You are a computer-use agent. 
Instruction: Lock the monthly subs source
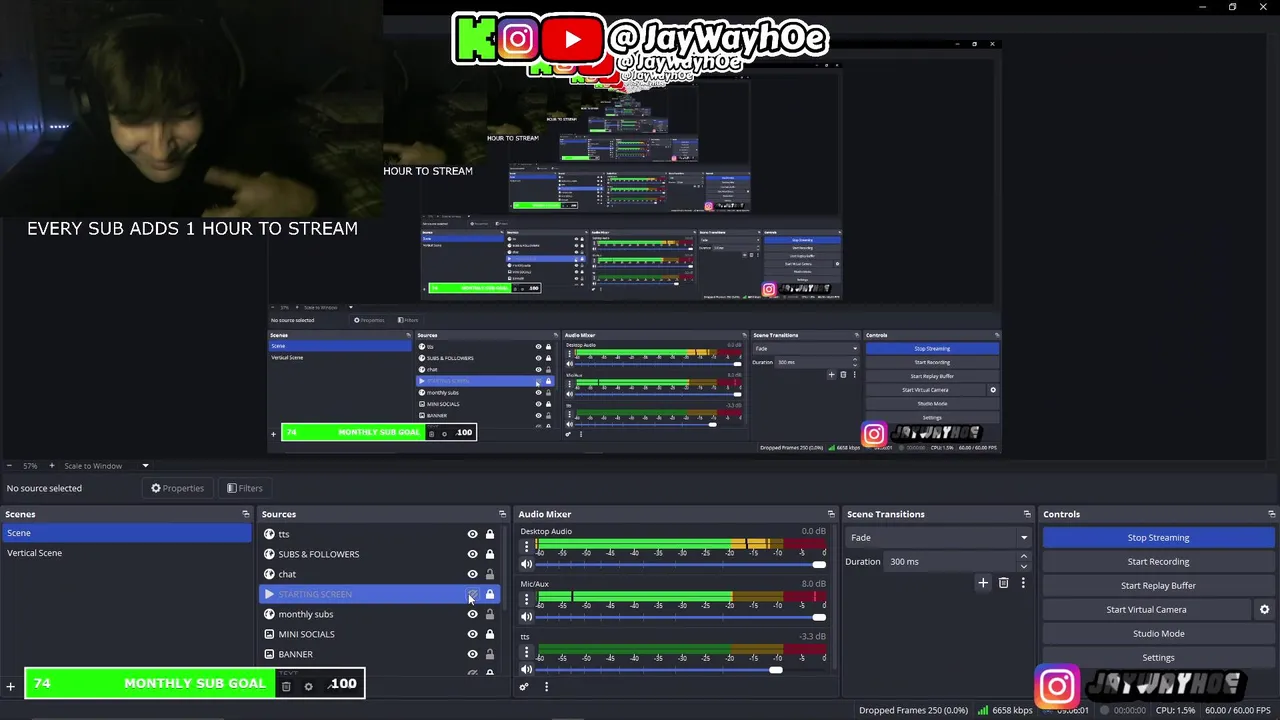tap(490, 614)
